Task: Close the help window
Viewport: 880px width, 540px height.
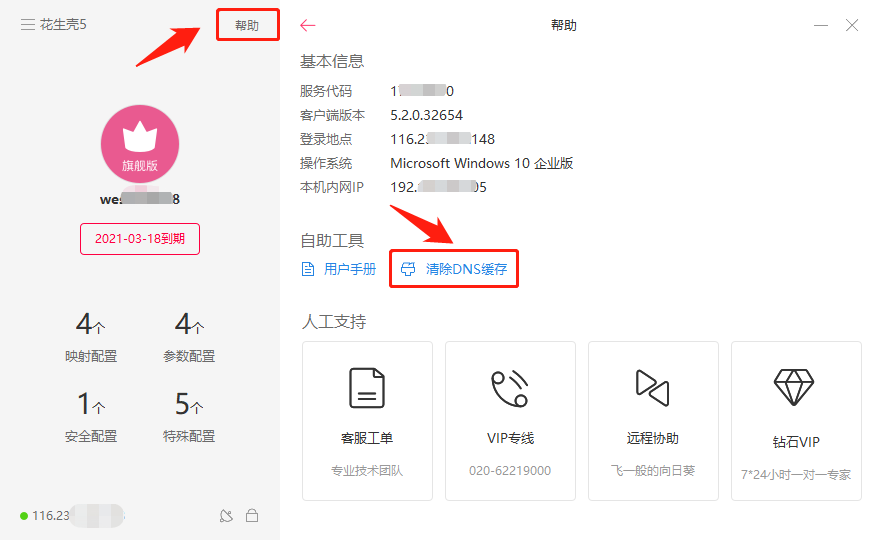Action: (852, 25)
